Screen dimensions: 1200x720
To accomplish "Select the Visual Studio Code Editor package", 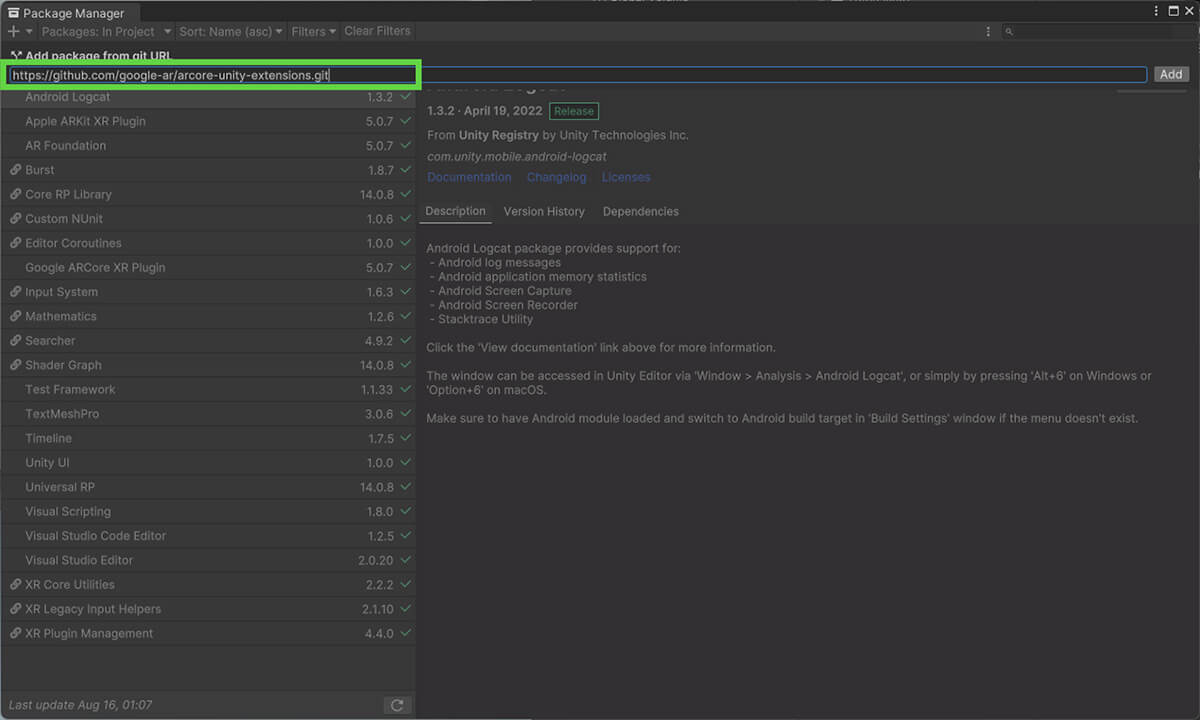I will pos(208,535).
